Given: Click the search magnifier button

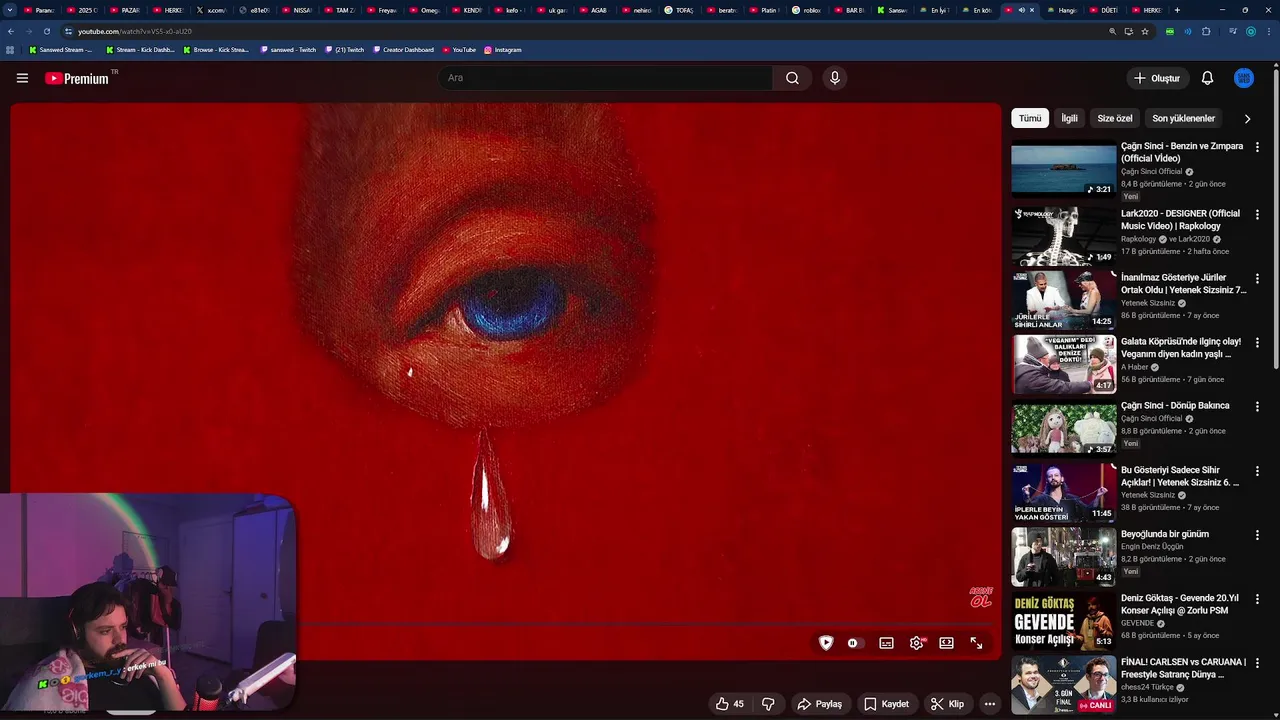Looking at the screenshot, I should coord(792,78).
